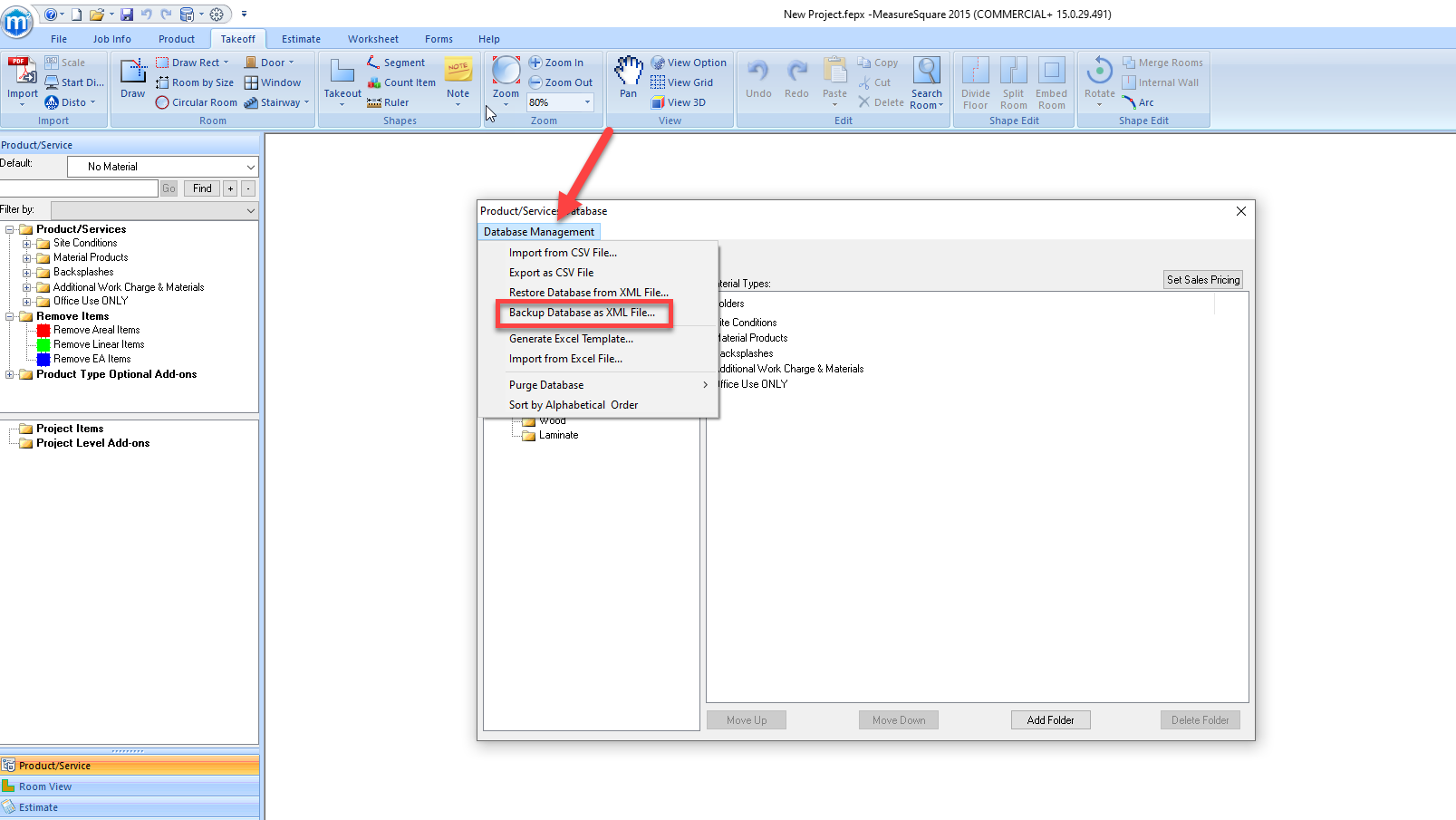Click the Find button
The width and height of the screenshot is (1456, 820).
pyautogui.click(x=202, y=188)
